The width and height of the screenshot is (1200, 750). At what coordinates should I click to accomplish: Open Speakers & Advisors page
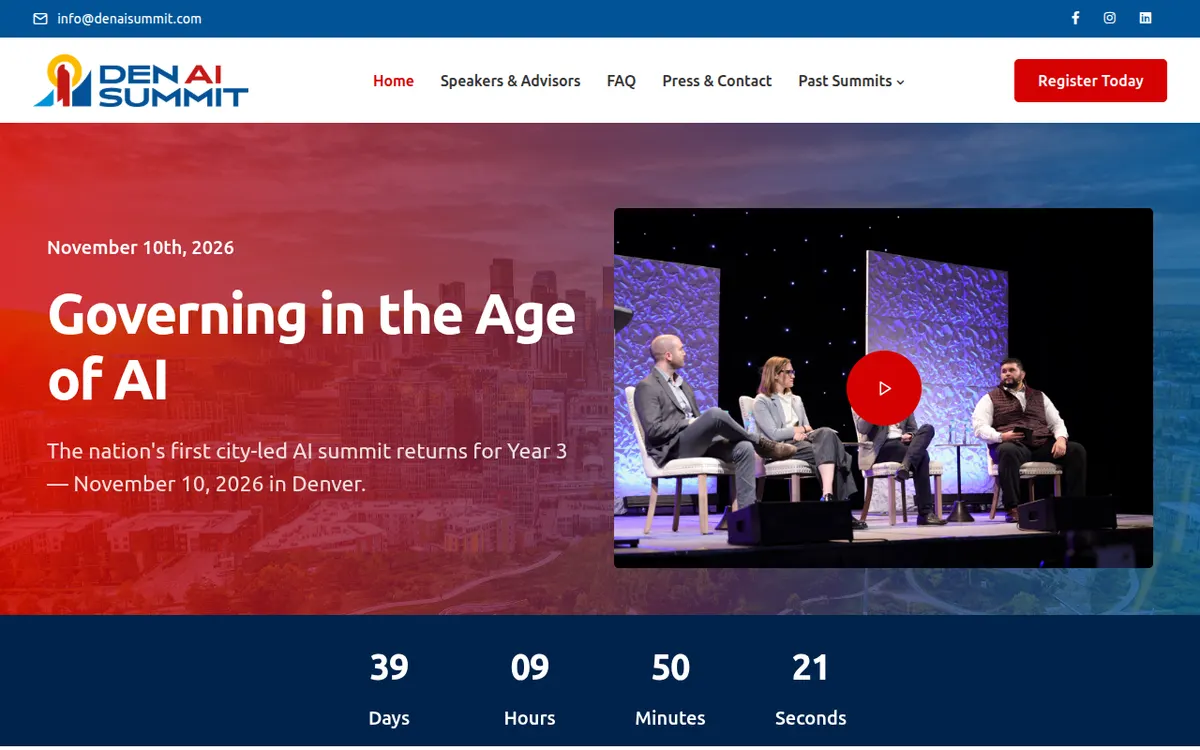(510, 81)
